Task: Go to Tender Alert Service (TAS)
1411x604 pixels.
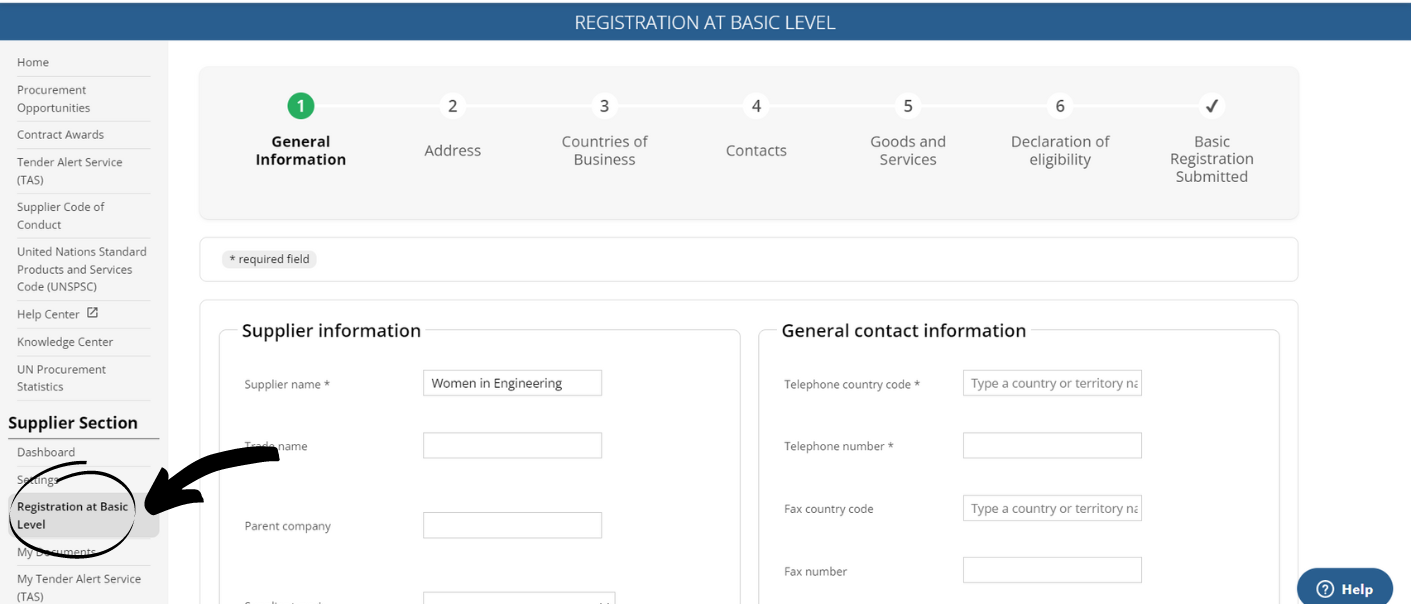Action: (x=70, y=171)
